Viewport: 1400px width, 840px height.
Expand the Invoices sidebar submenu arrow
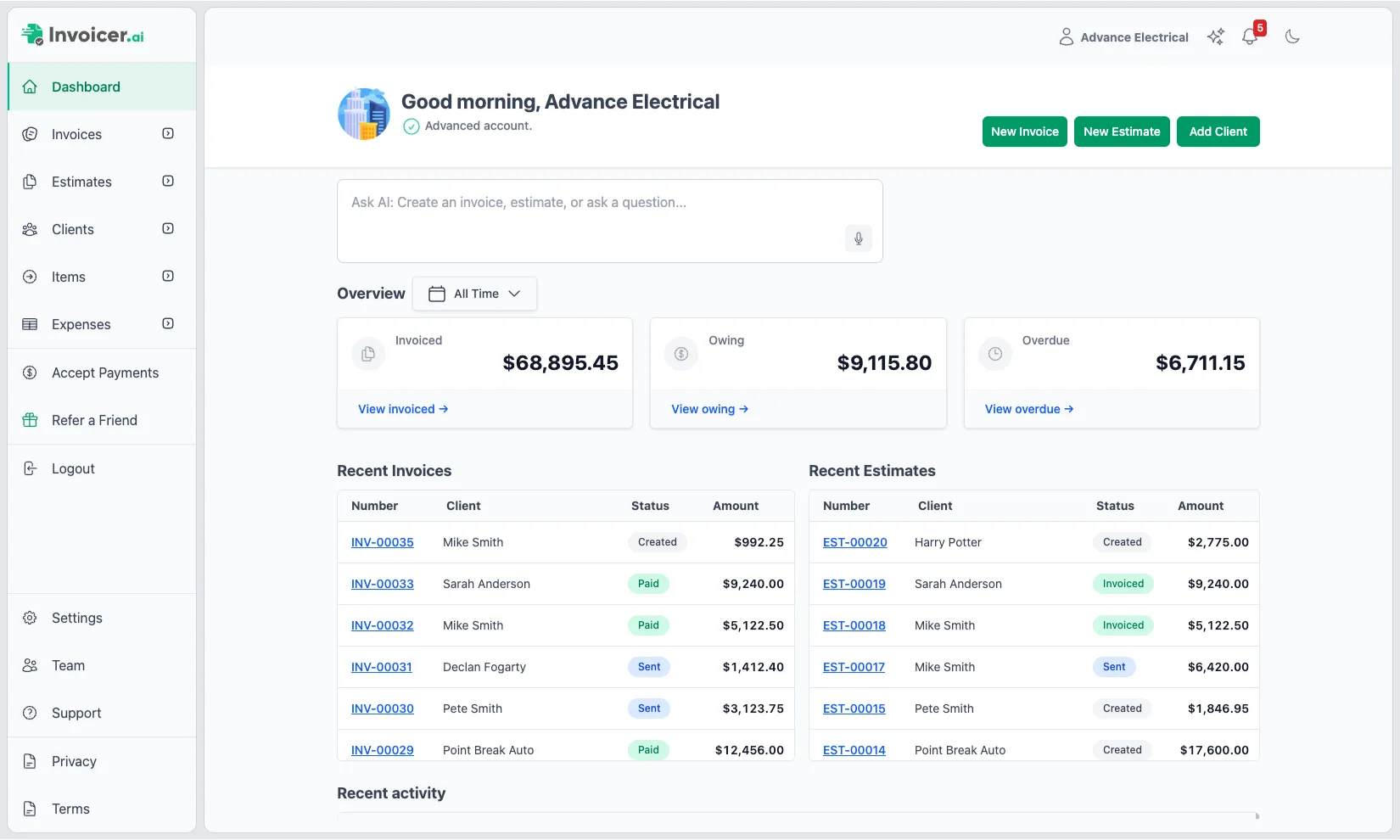[x=168, y=133]
